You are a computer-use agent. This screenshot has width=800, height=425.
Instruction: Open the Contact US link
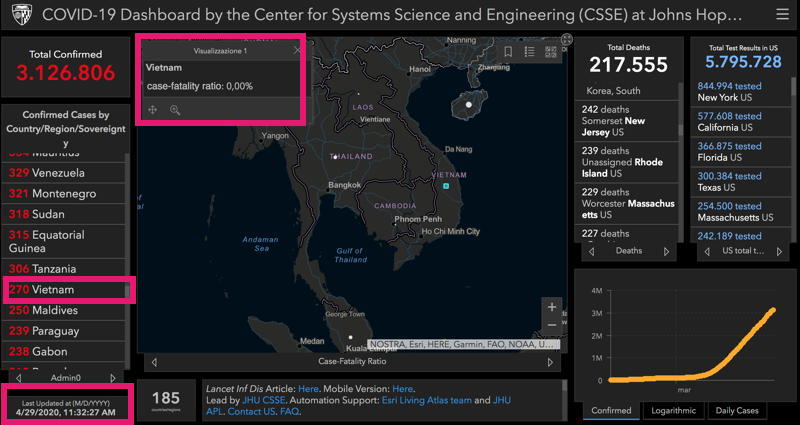[x=252, y=412]
